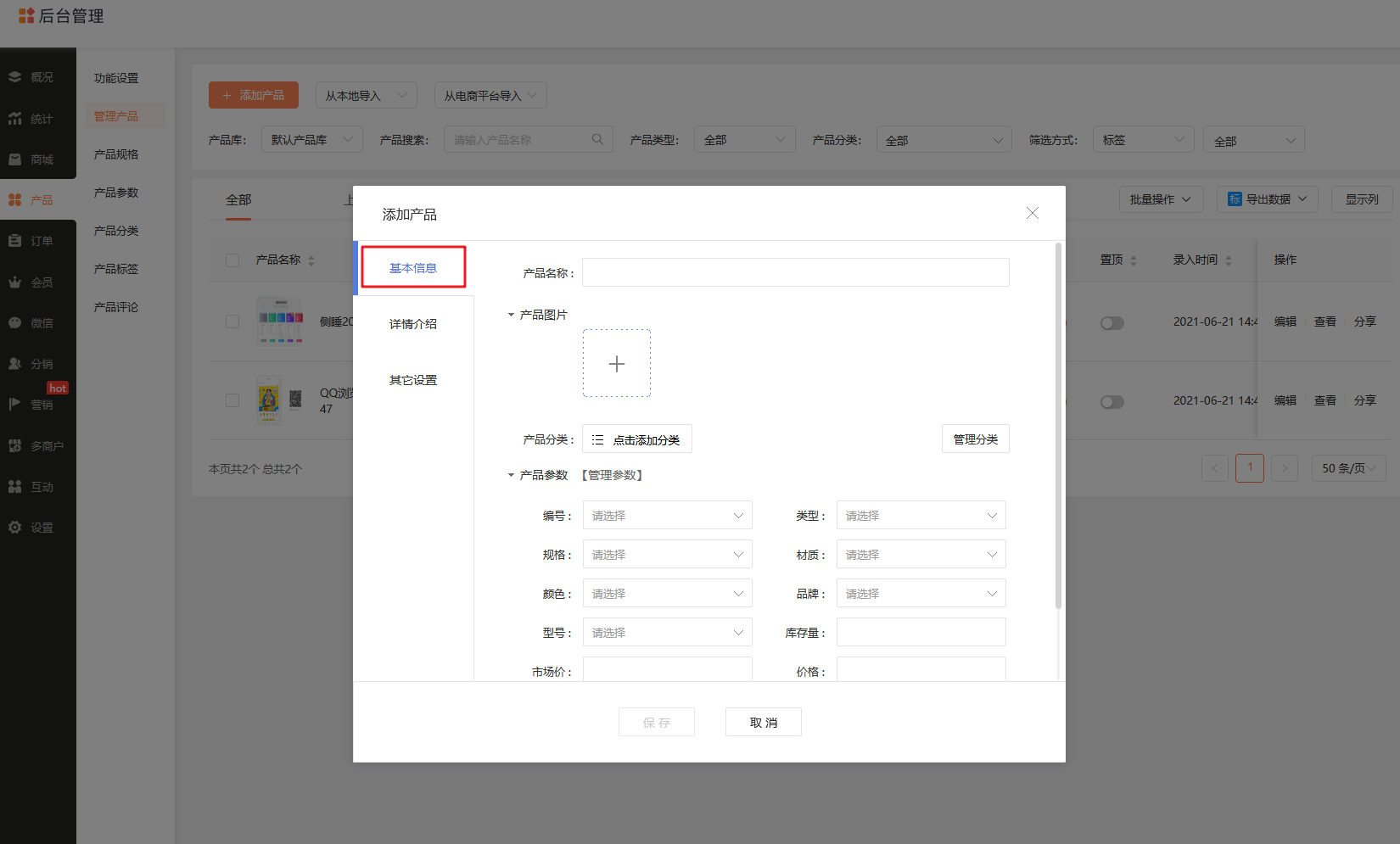Image resolution: width=1400 pixels, height=844 pixels.
Task: Open the 订单 orders sidebar icon
Action: [15, 241]
